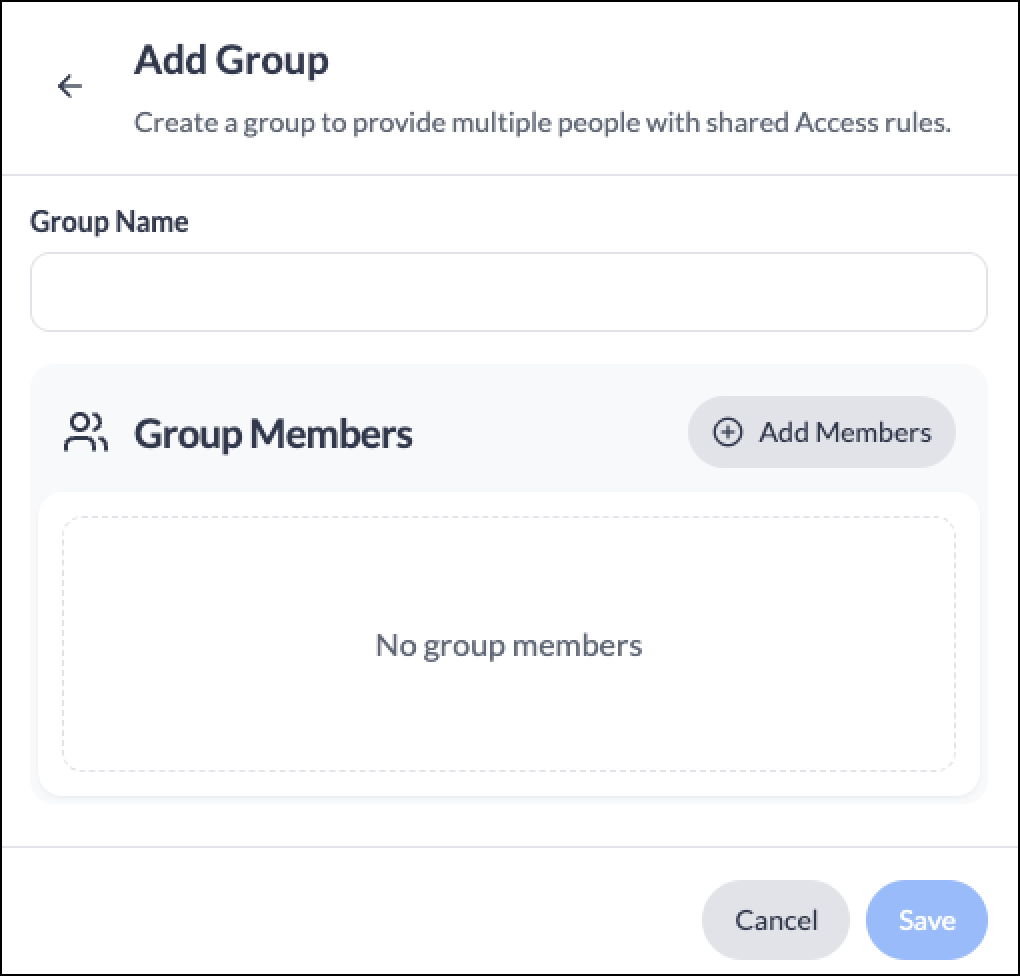Screen dimensions: 1020x976
Task: Click the shared Access rules description text
Action: [543, 123]
